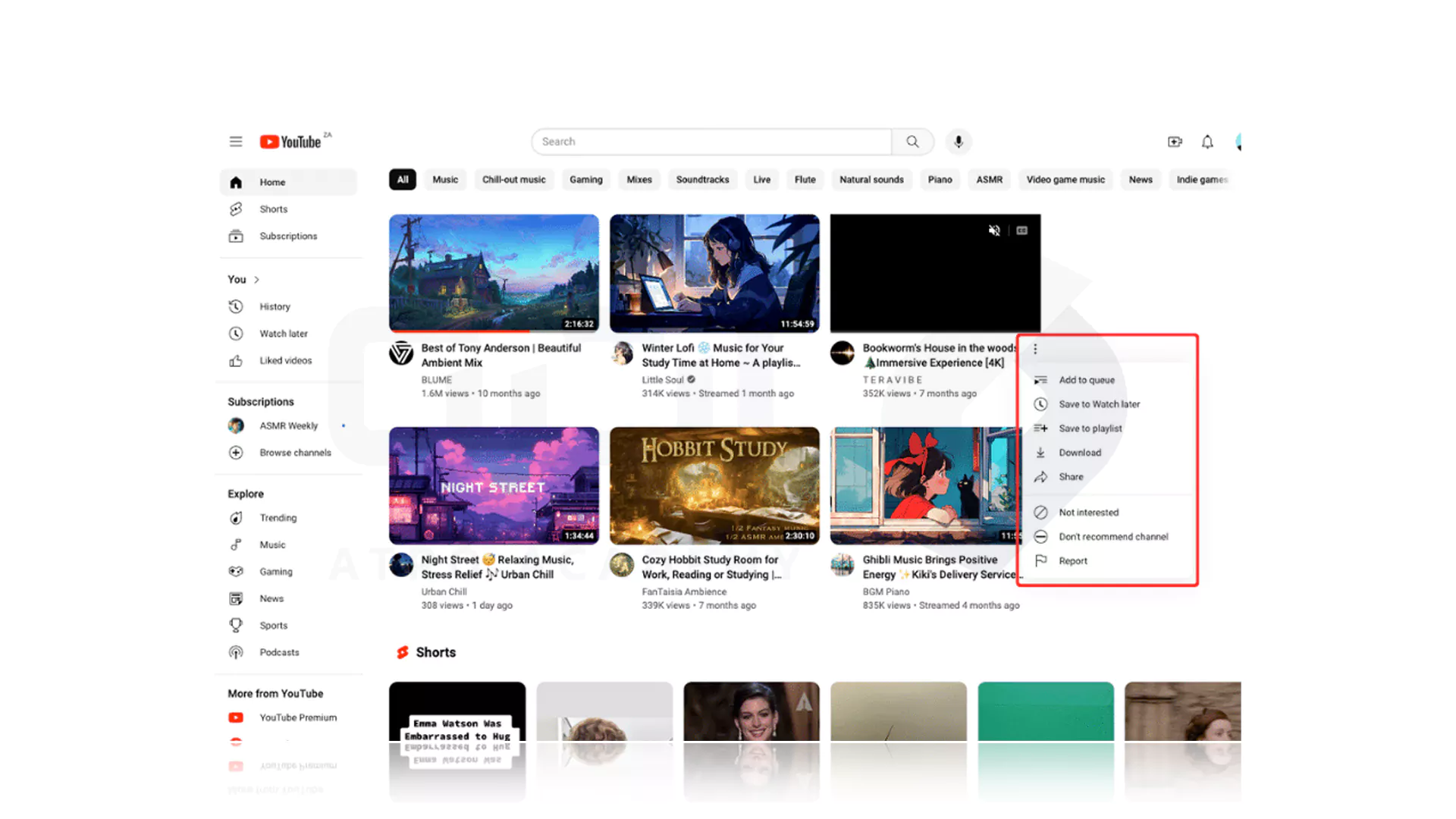Open Little Soul channel avatar

[623, 353]
